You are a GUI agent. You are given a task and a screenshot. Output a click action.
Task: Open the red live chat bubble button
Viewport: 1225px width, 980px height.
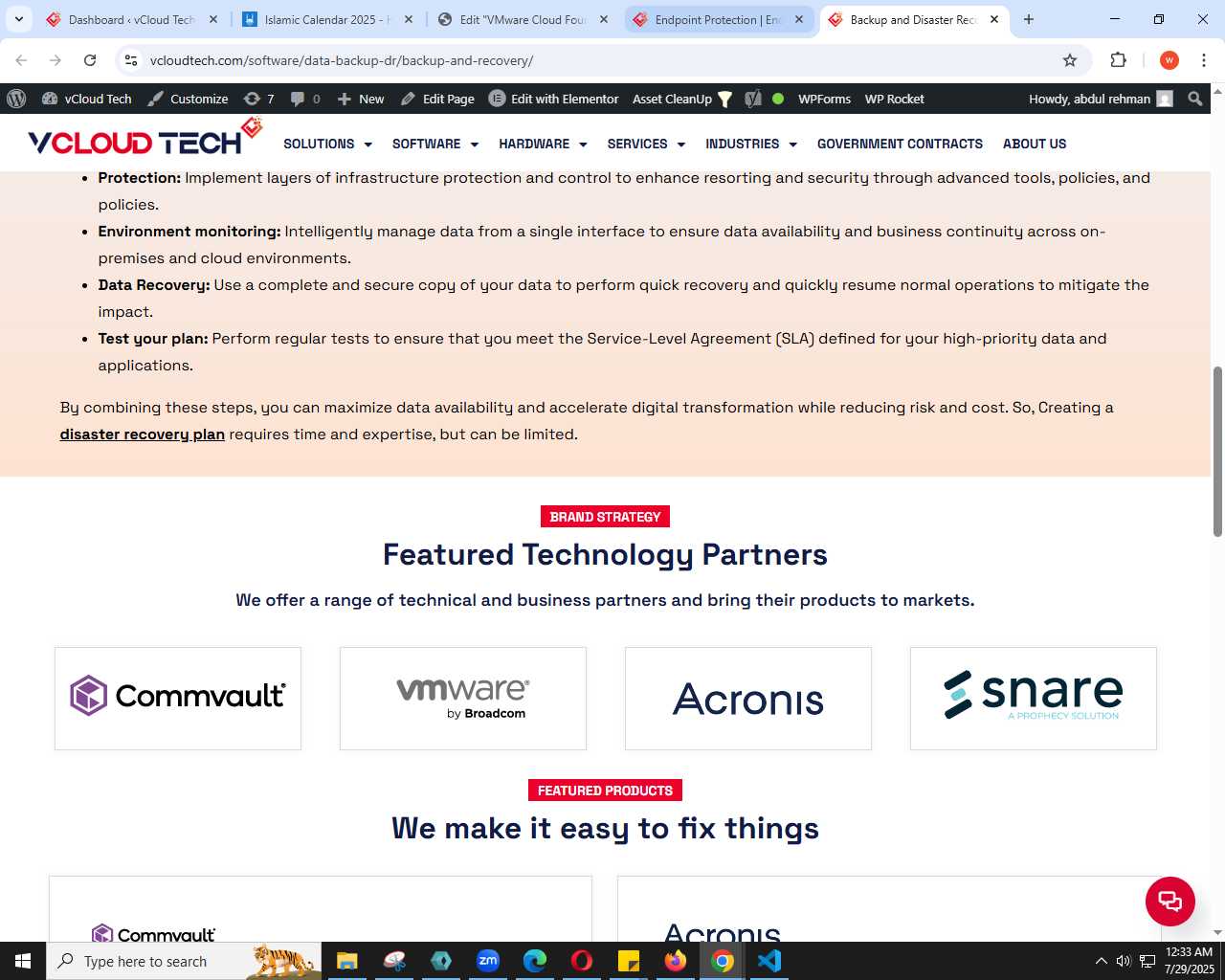coord(1170,902)
